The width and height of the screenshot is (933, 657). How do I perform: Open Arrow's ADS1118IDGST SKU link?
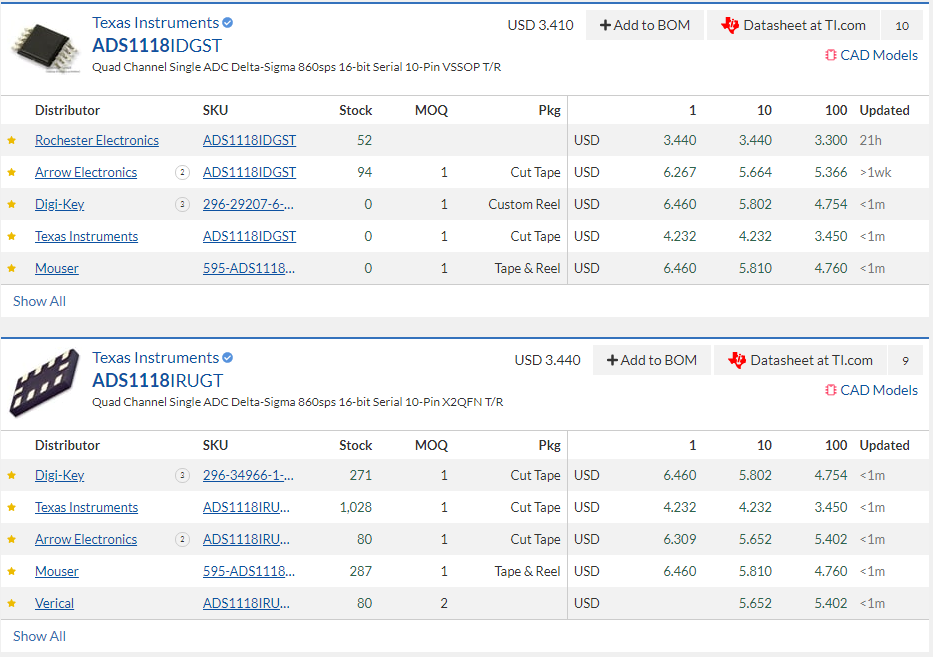coord(249,173)
